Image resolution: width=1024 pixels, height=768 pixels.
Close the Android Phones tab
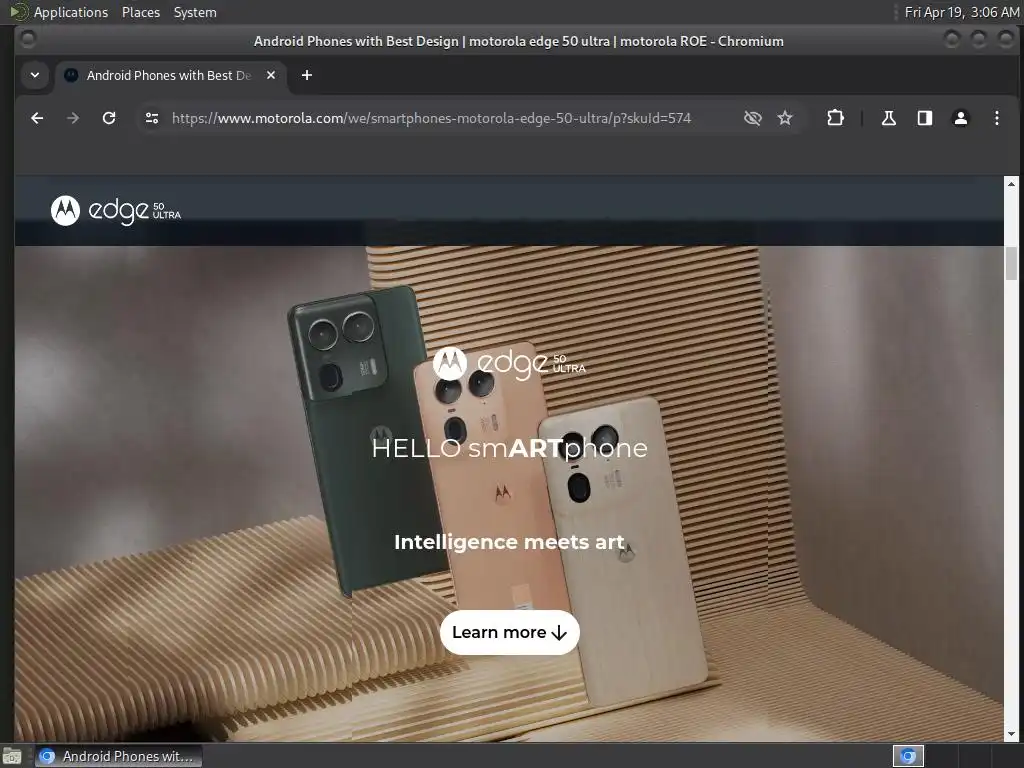(271, 75)
